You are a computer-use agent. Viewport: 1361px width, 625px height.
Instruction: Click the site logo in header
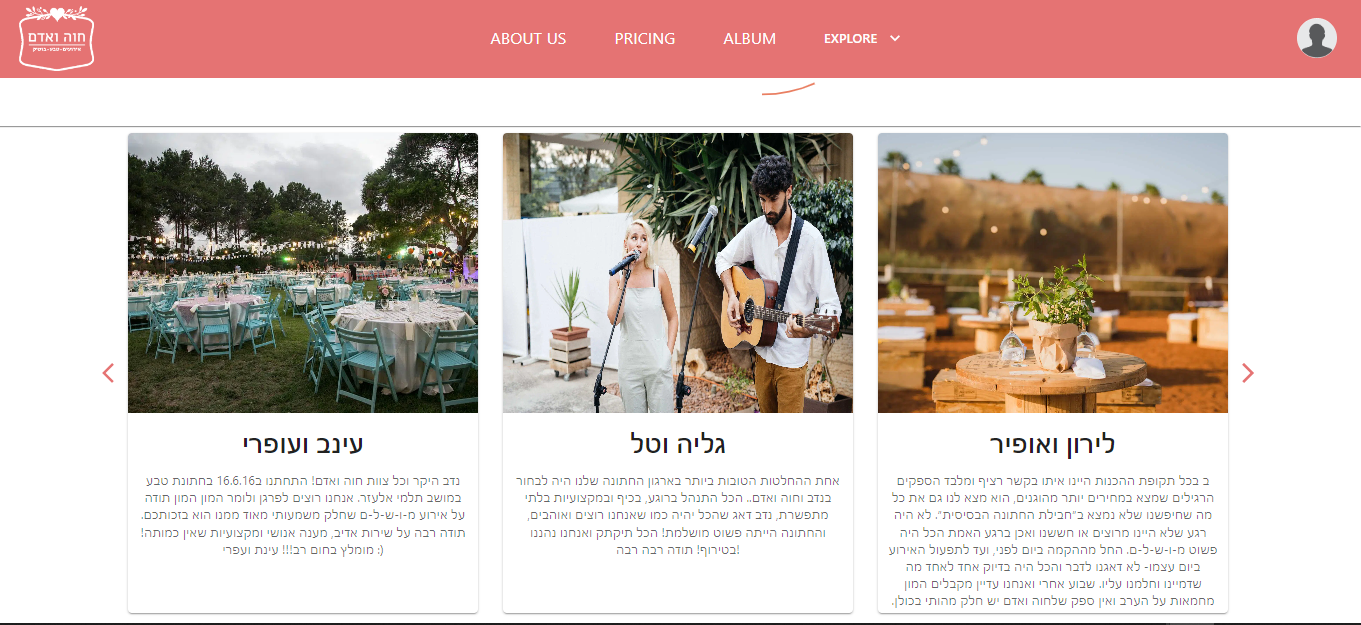(x=56, y=39)
